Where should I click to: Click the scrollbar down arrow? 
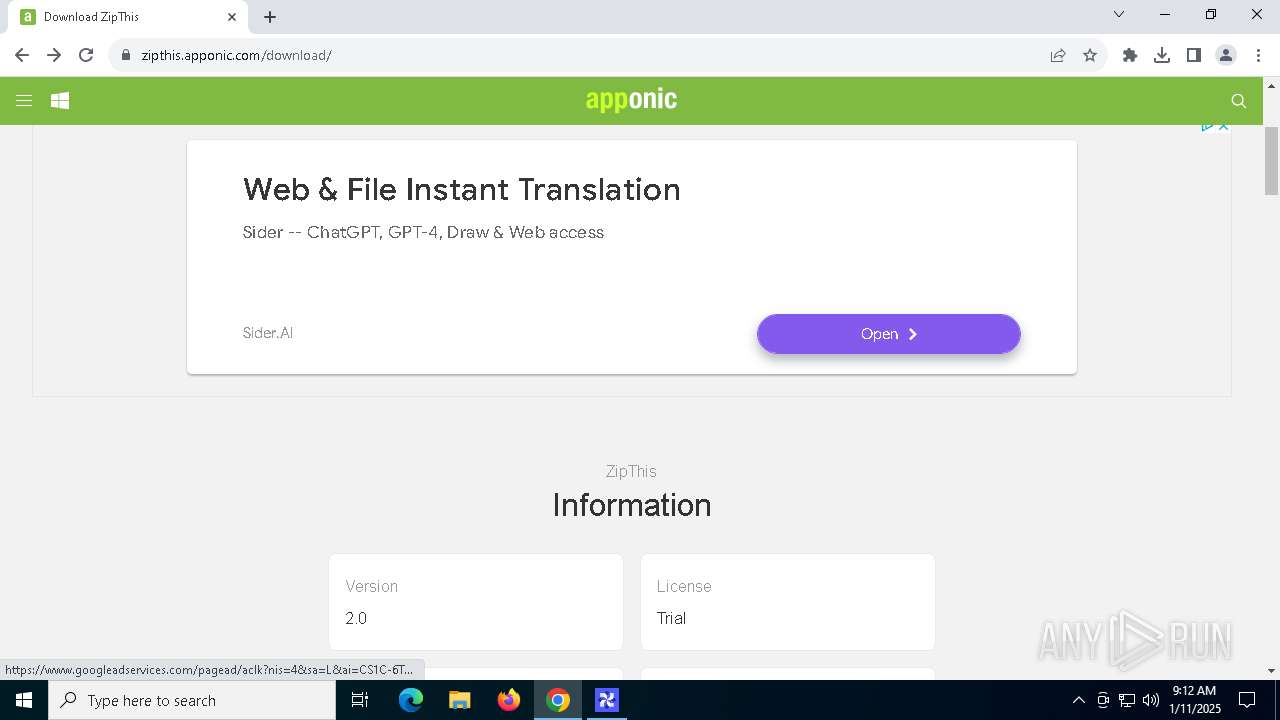tap(1272, 671)
